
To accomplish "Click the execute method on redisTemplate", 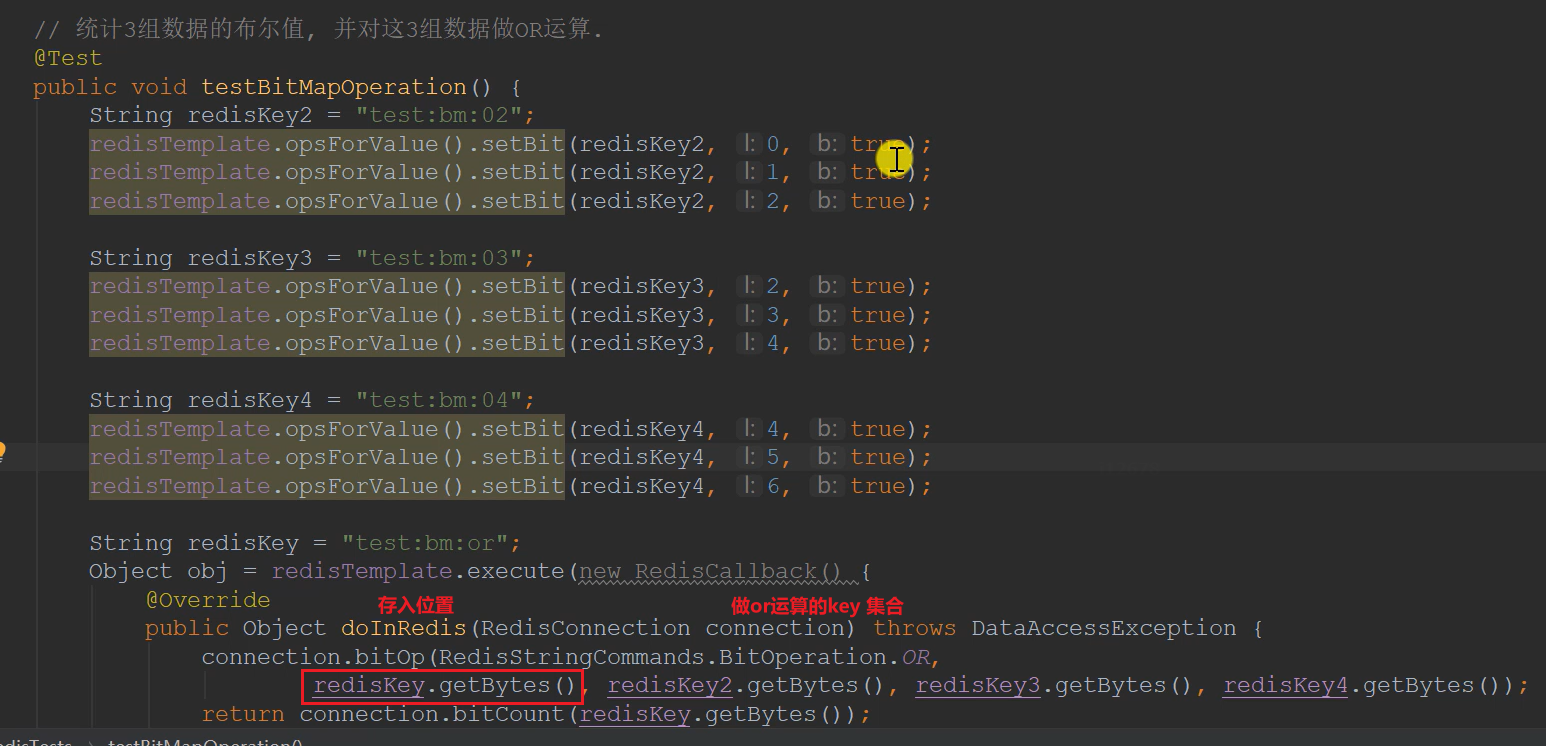I will coord(516,571).
